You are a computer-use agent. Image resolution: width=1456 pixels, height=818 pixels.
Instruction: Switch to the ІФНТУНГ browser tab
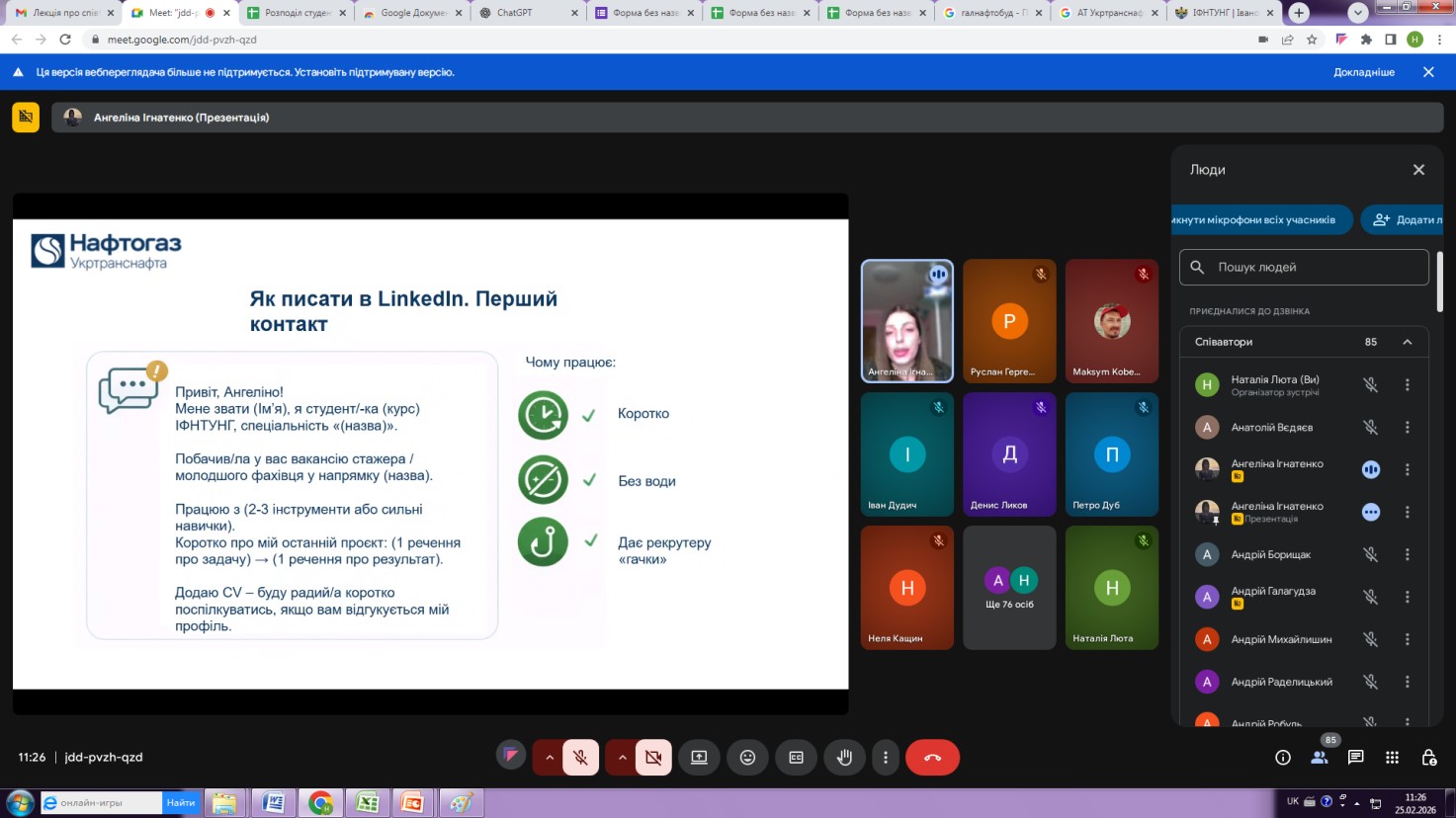pos(1224,13)
